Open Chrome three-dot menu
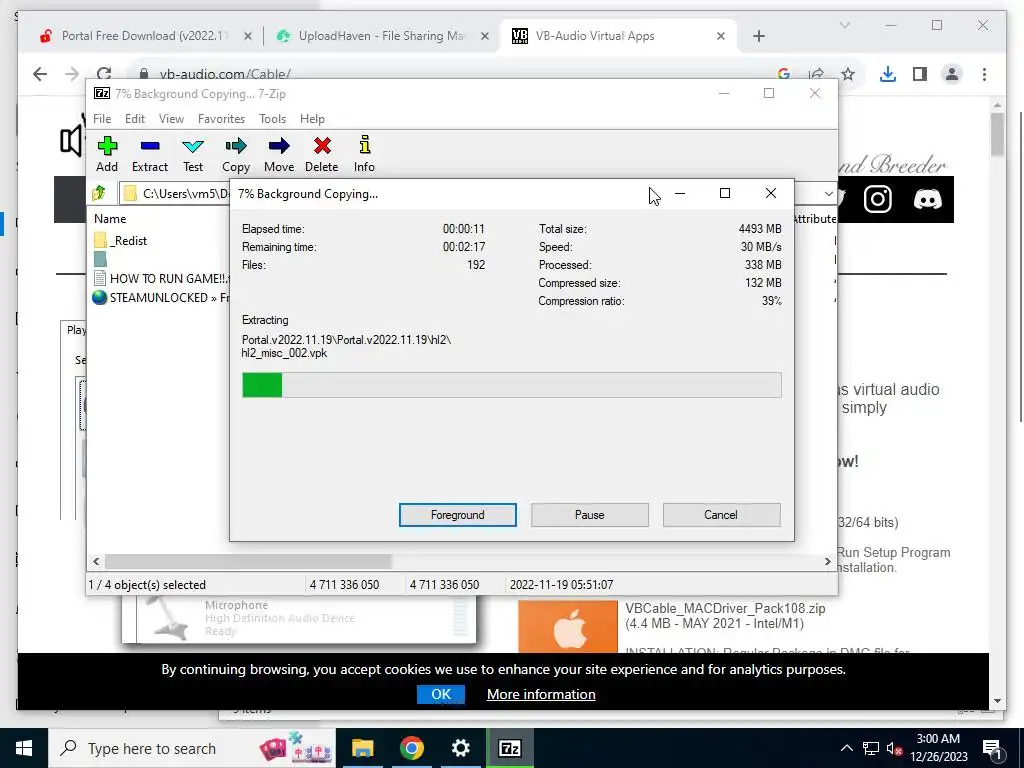The image size is (1024, 768). [x=984, y=74]
